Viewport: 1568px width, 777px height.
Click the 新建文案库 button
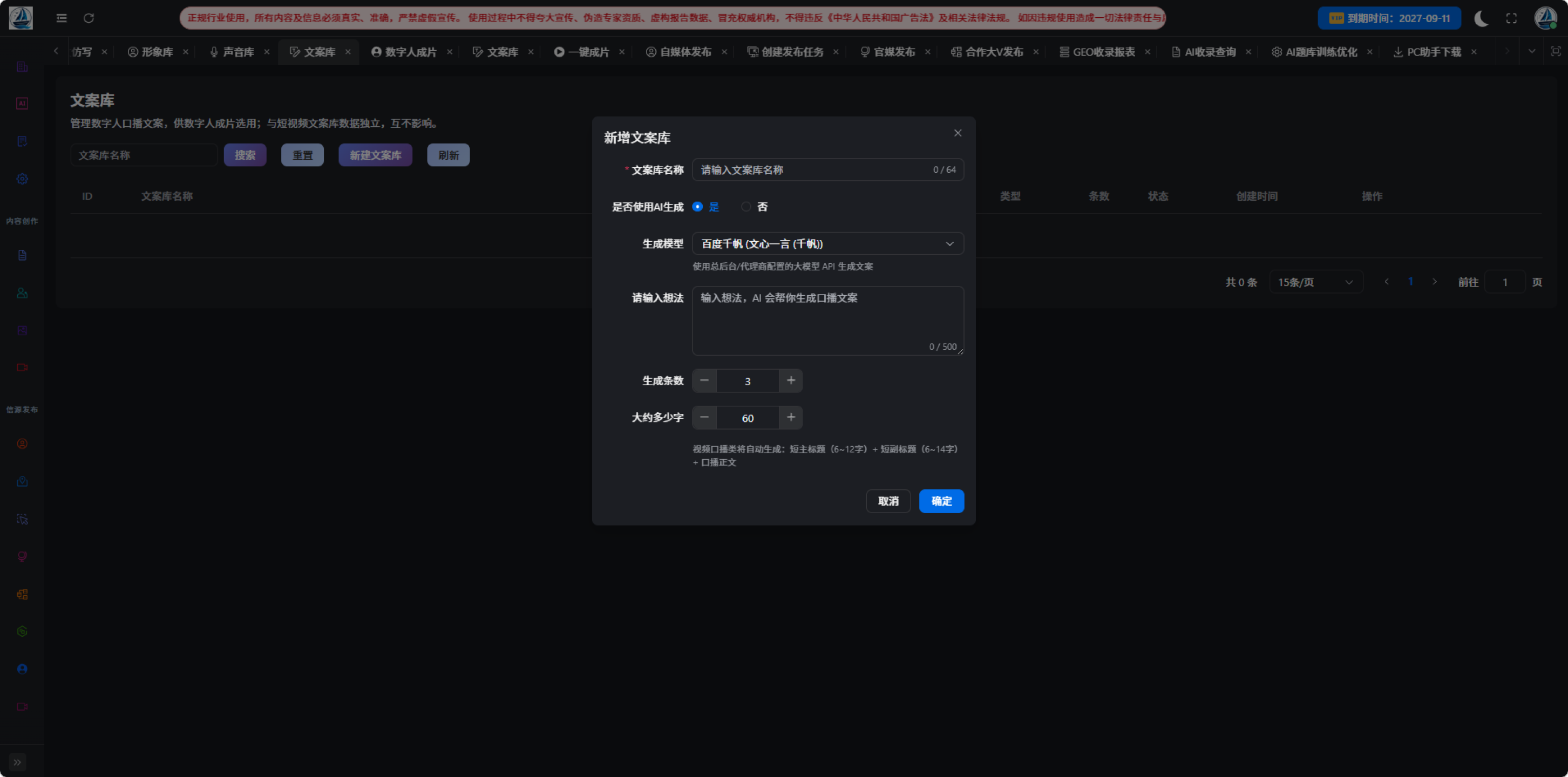pos(375,155)
